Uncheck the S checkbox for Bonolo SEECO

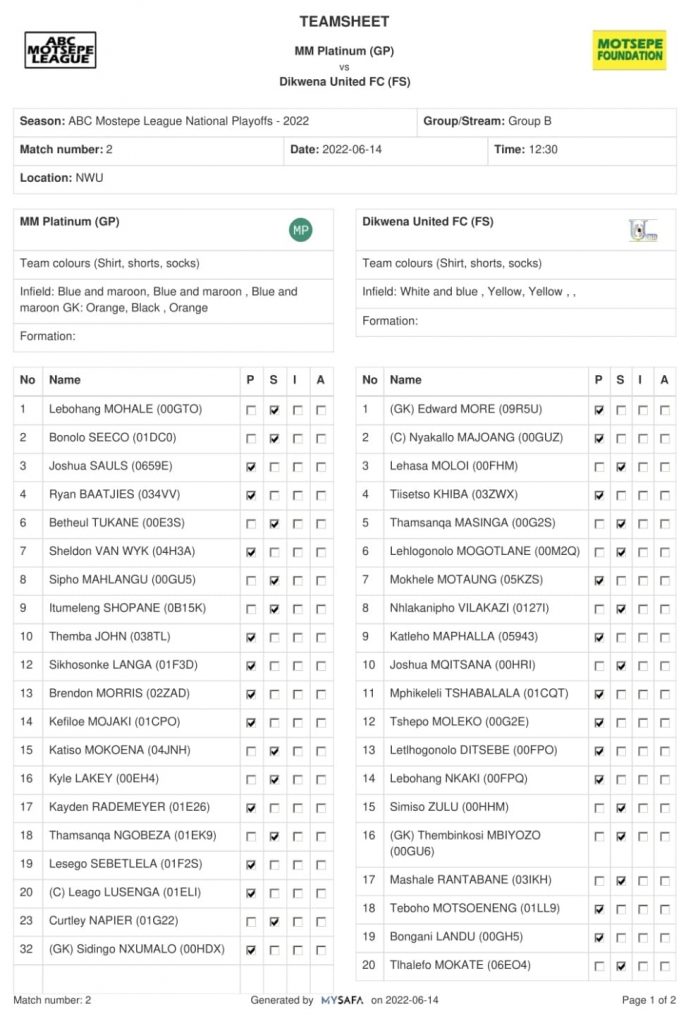pyautogui.click(x=274, y=438)
